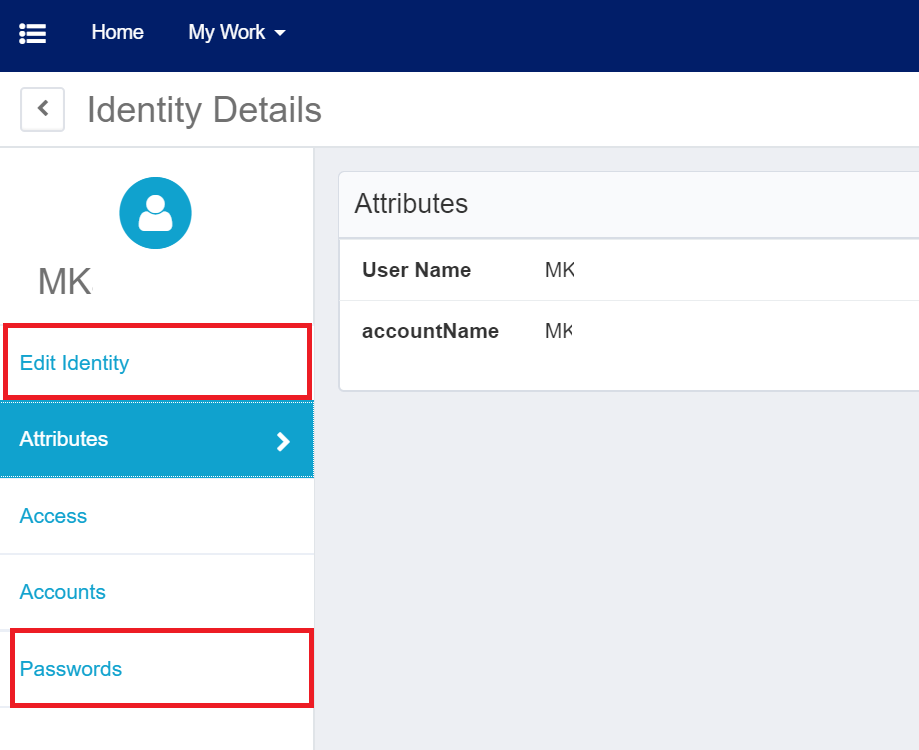
Task: Select the Attributes sidebar tab
Action: pos(64,439)
